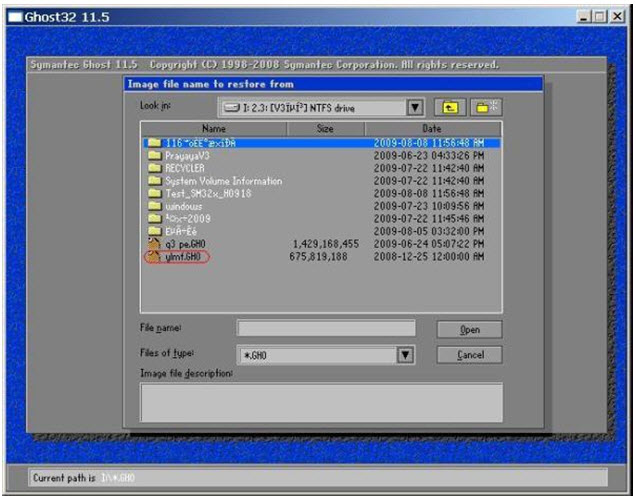Close the Ghost32 11.5 window
The height and width of the screenshot is (500, 636).
pos(618,19)
